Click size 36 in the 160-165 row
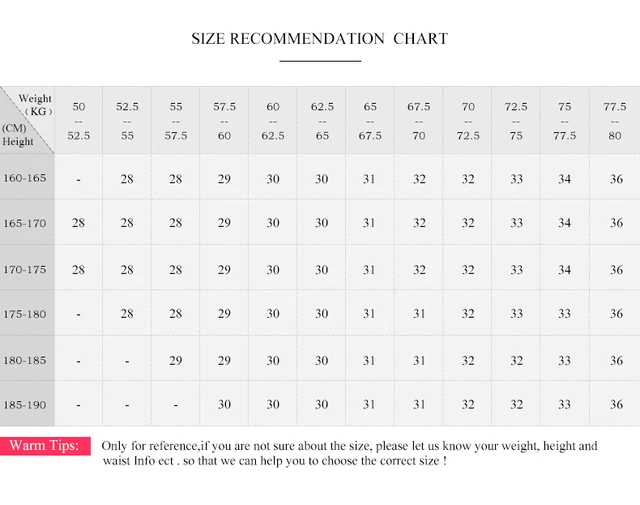This screenshot has height=505, width=640. coord(616,179)
